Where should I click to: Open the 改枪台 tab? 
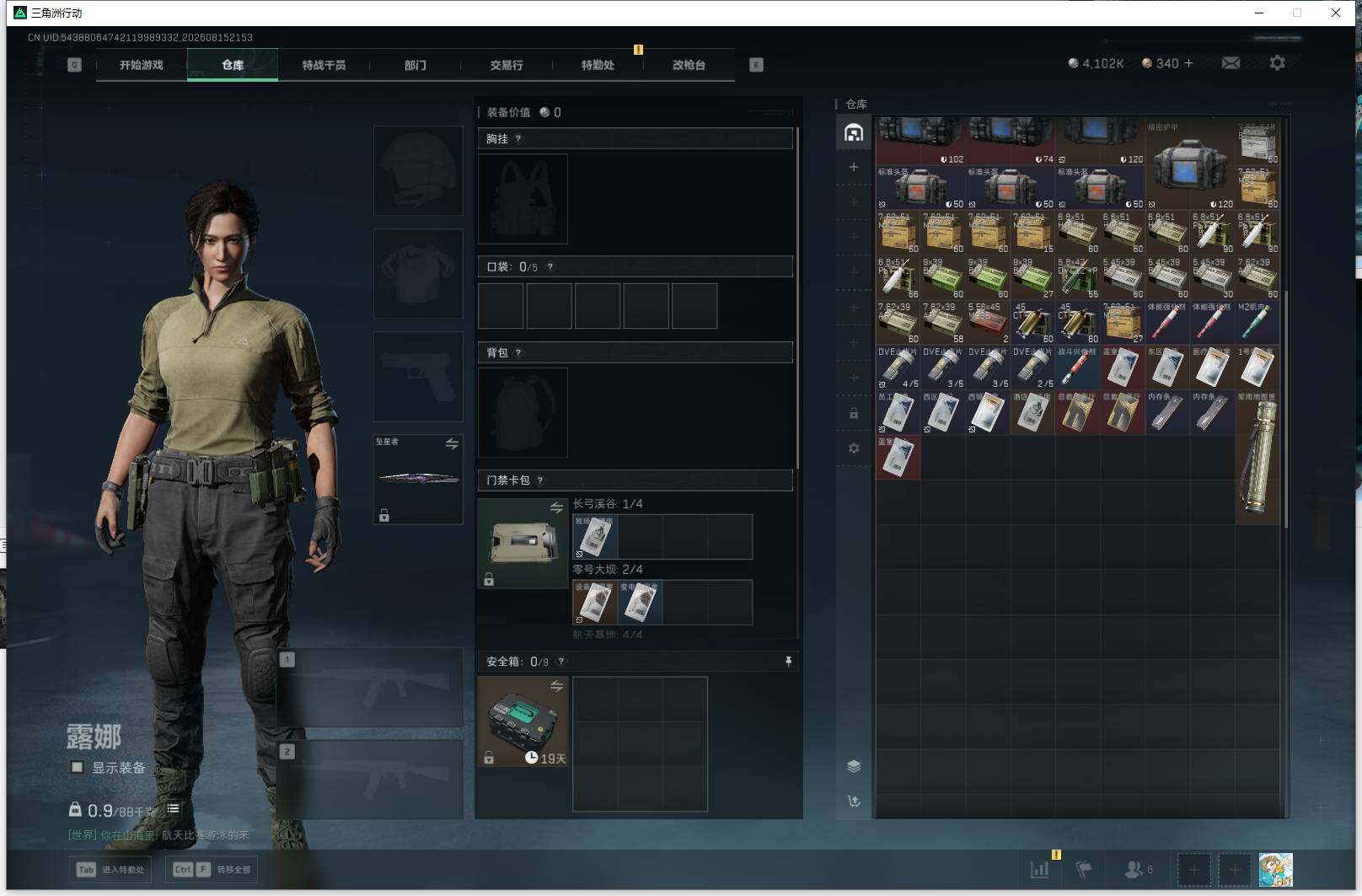pos(689,65)
